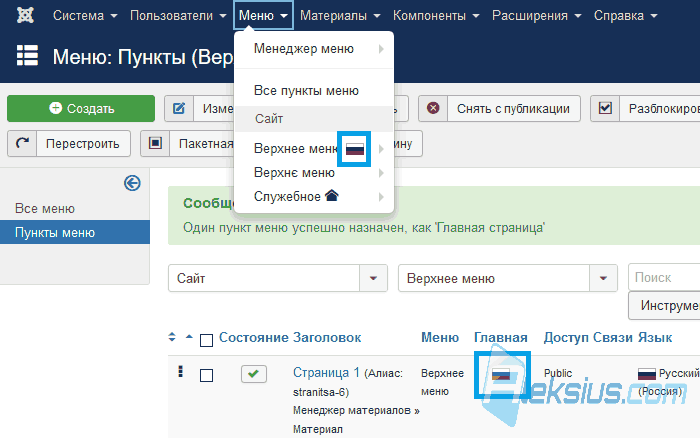This screenshot has width=700, height=438.
Task: Open the Материалы menu
Action: coord(340,16)
